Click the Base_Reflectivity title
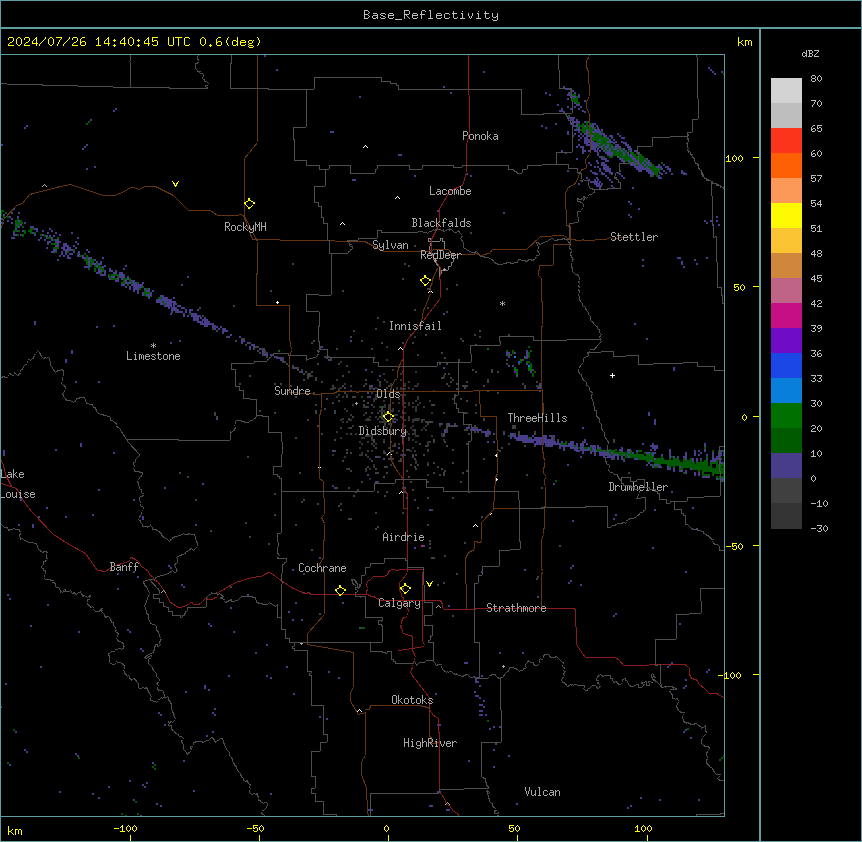Viewport: 862px width, 842px height. 431,15
